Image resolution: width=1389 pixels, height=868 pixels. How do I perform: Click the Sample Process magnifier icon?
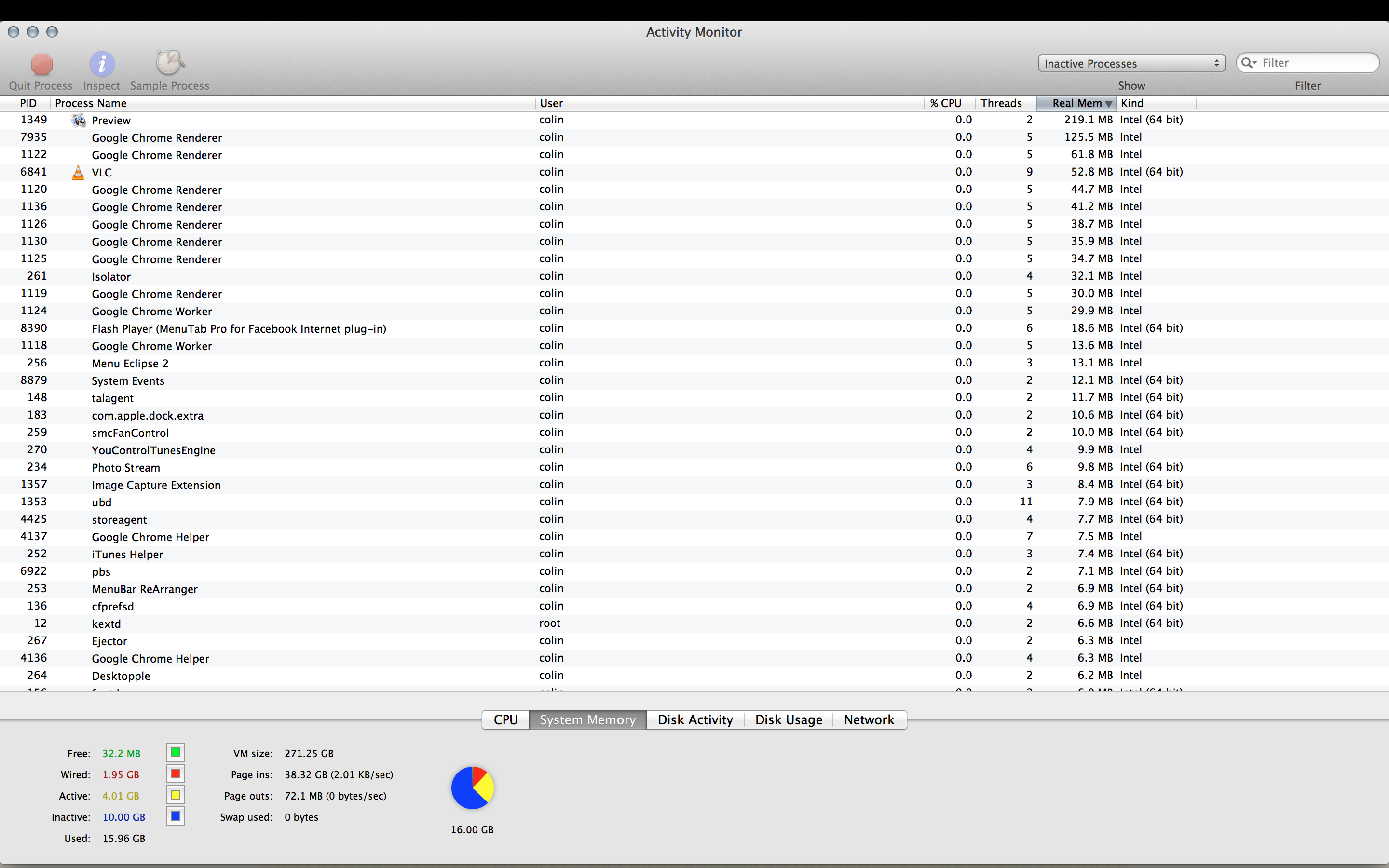click(x=170, y=63)
